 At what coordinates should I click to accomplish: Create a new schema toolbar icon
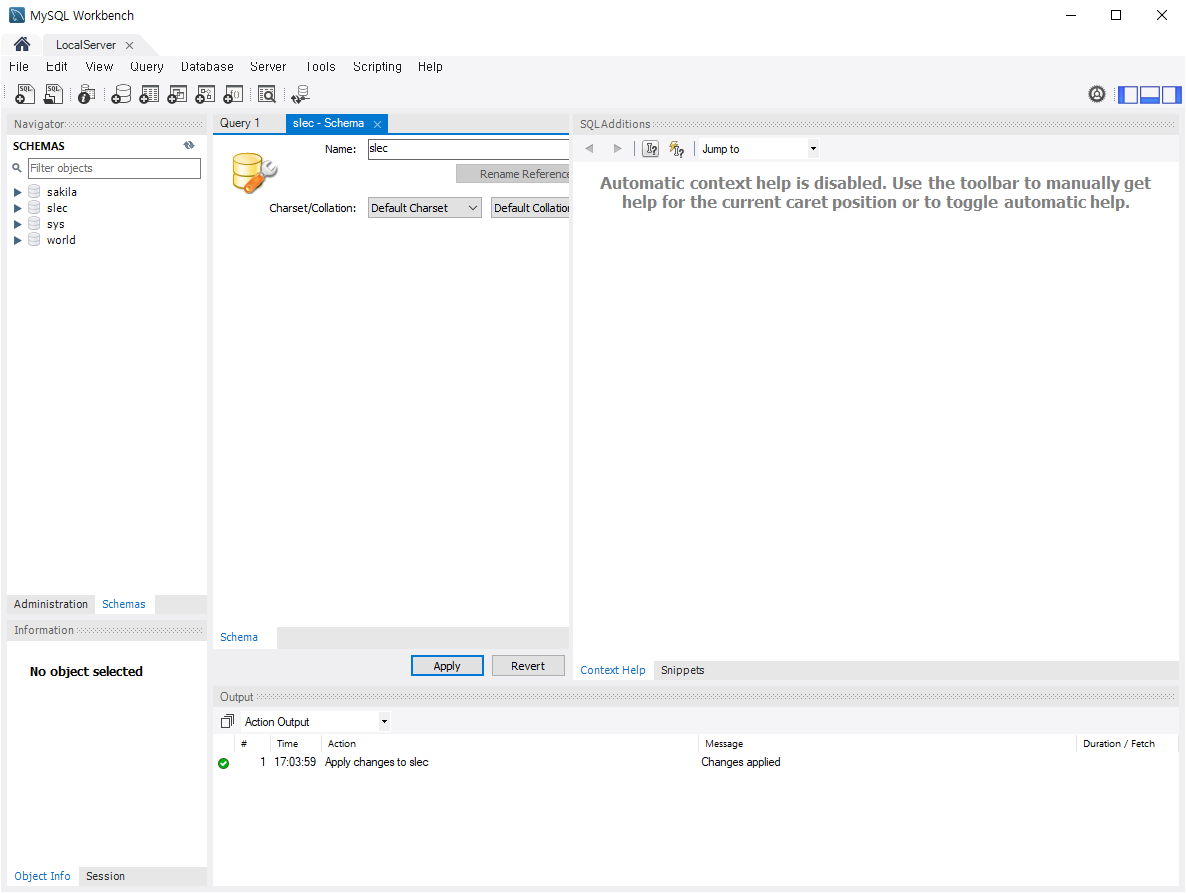pyautogui.click(x=121, y=94)
